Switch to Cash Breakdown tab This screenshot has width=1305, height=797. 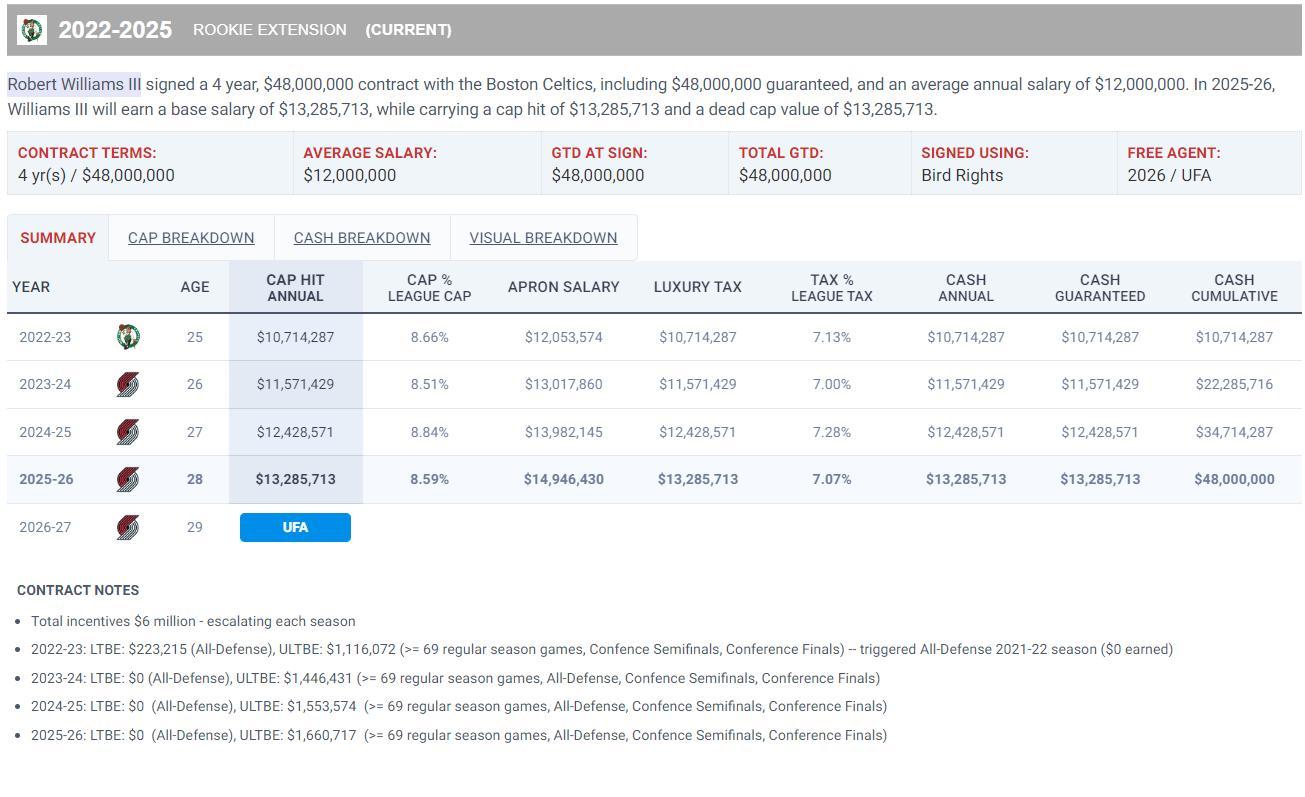[x=362, y=238]
